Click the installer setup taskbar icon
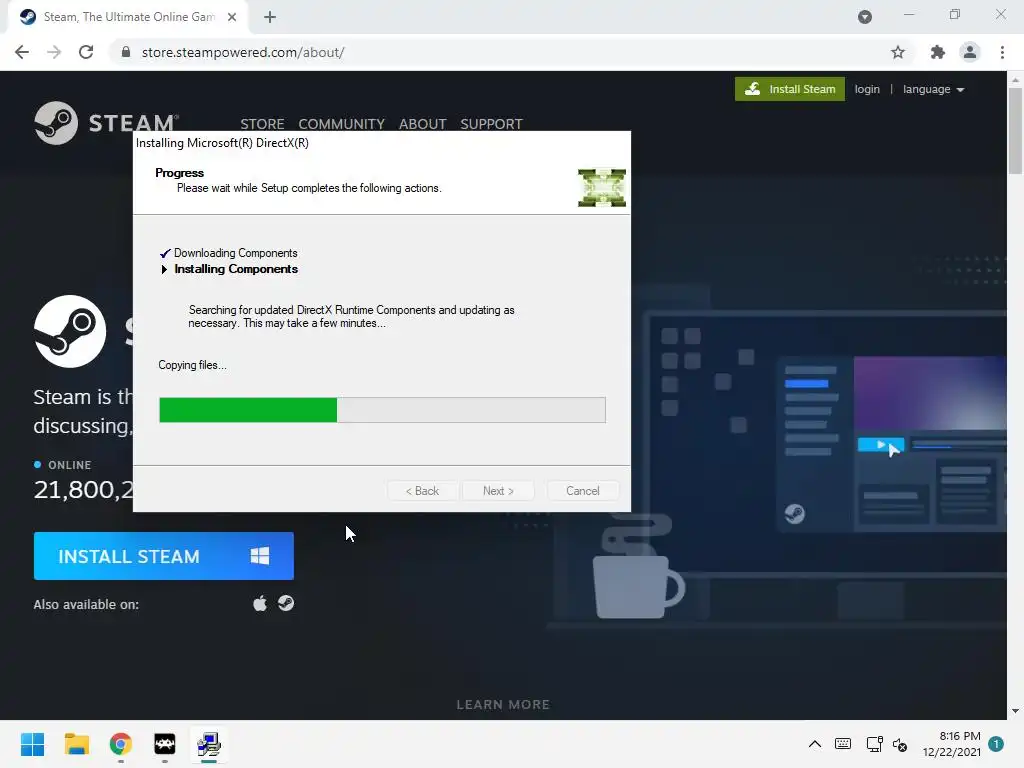 click(x=209, y=744)
